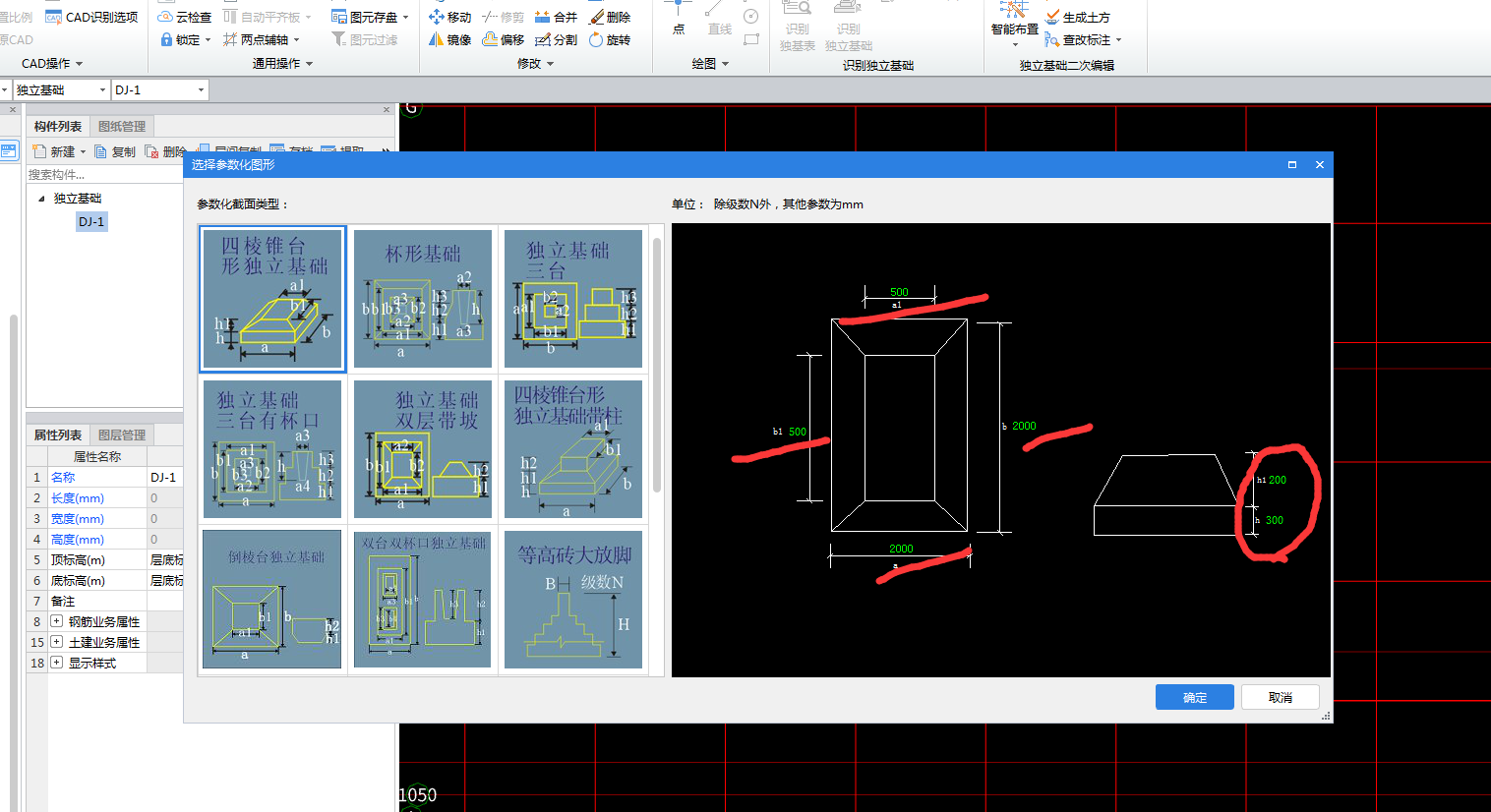Switch to the 图纸管理 tab
Screen dimensions: 1491x812
(x=122, y=126)
